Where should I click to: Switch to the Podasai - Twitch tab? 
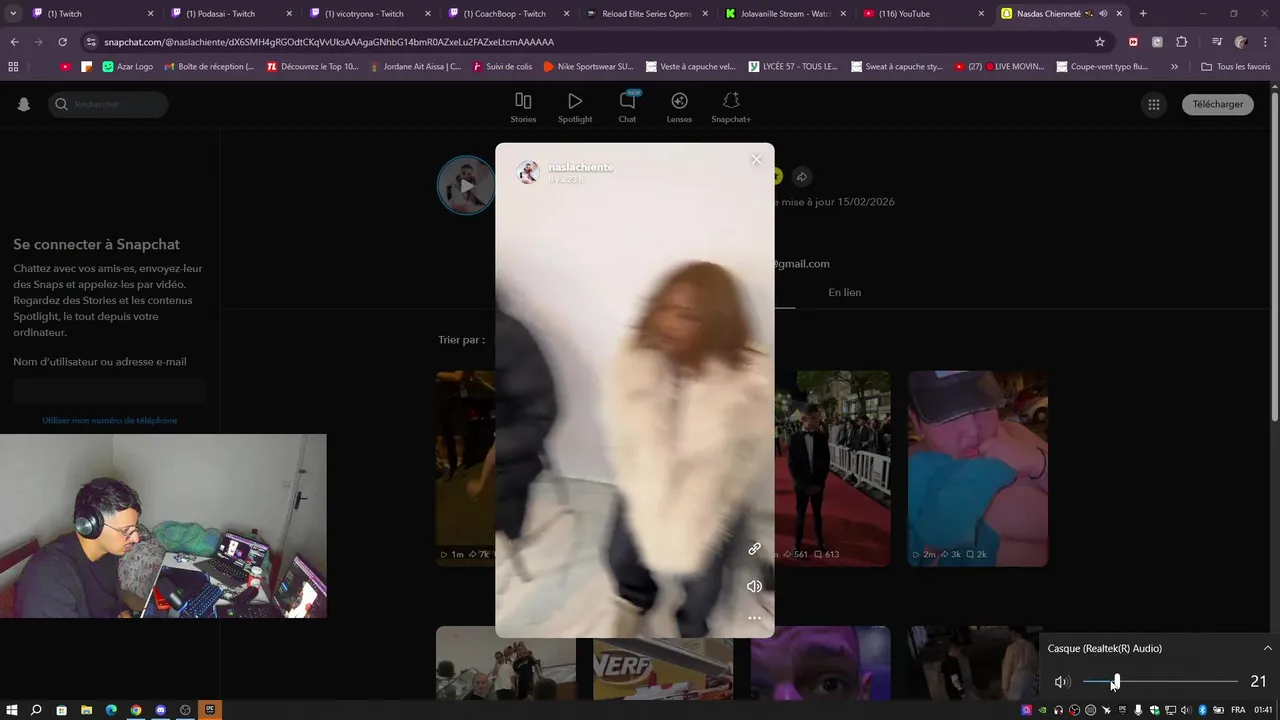[227, 14]
